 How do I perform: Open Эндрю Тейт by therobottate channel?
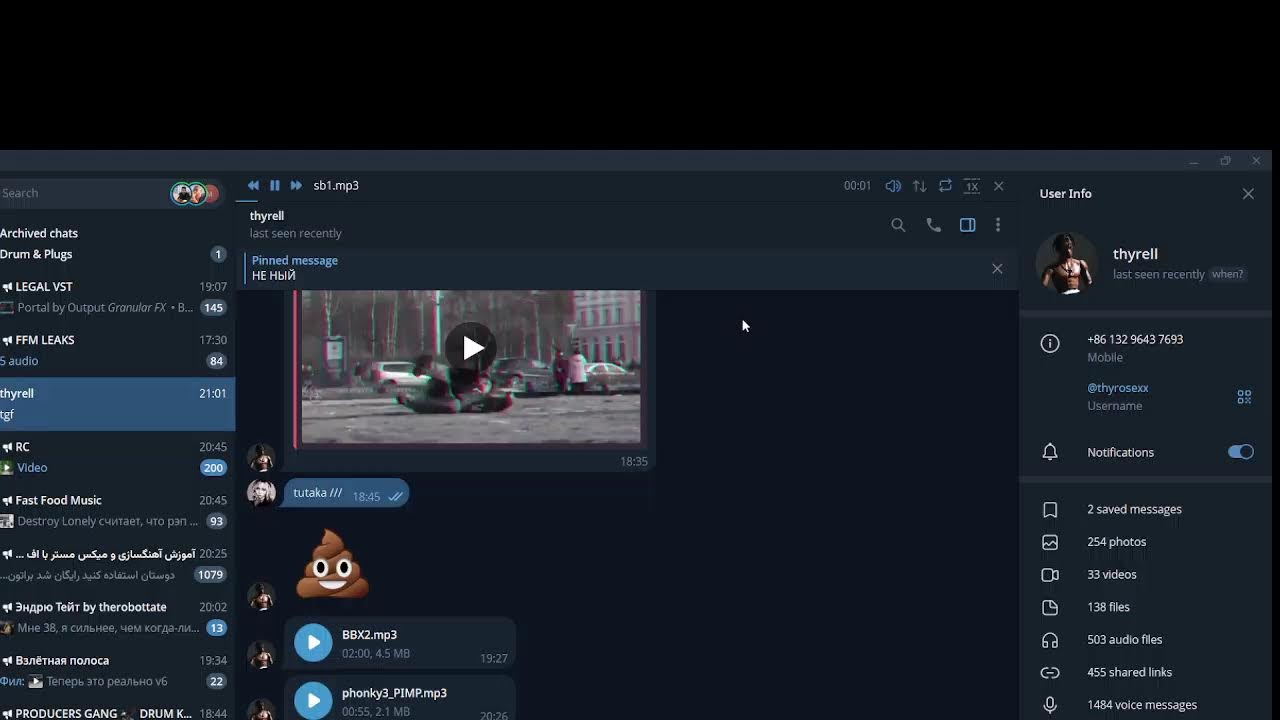tap(117, 617)
